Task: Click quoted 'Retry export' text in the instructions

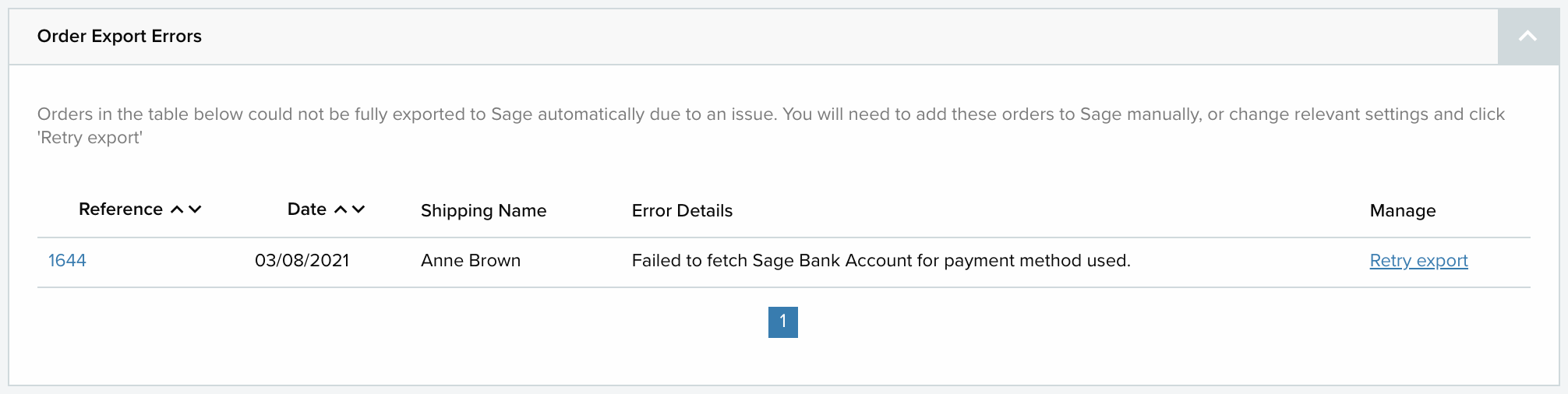Action: tap(90, 138)
